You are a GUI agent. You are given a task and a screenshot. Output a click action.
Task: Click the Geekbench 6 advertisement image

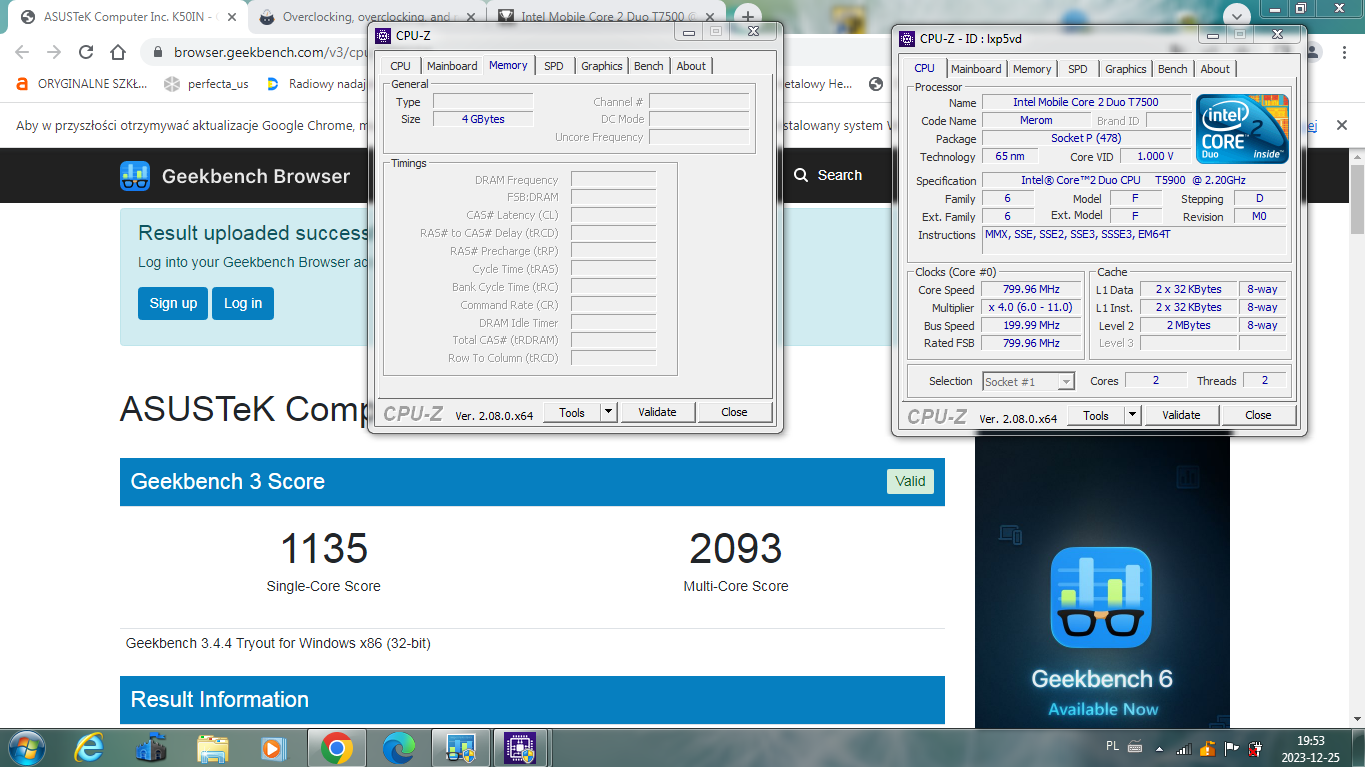coord(1102,584)
